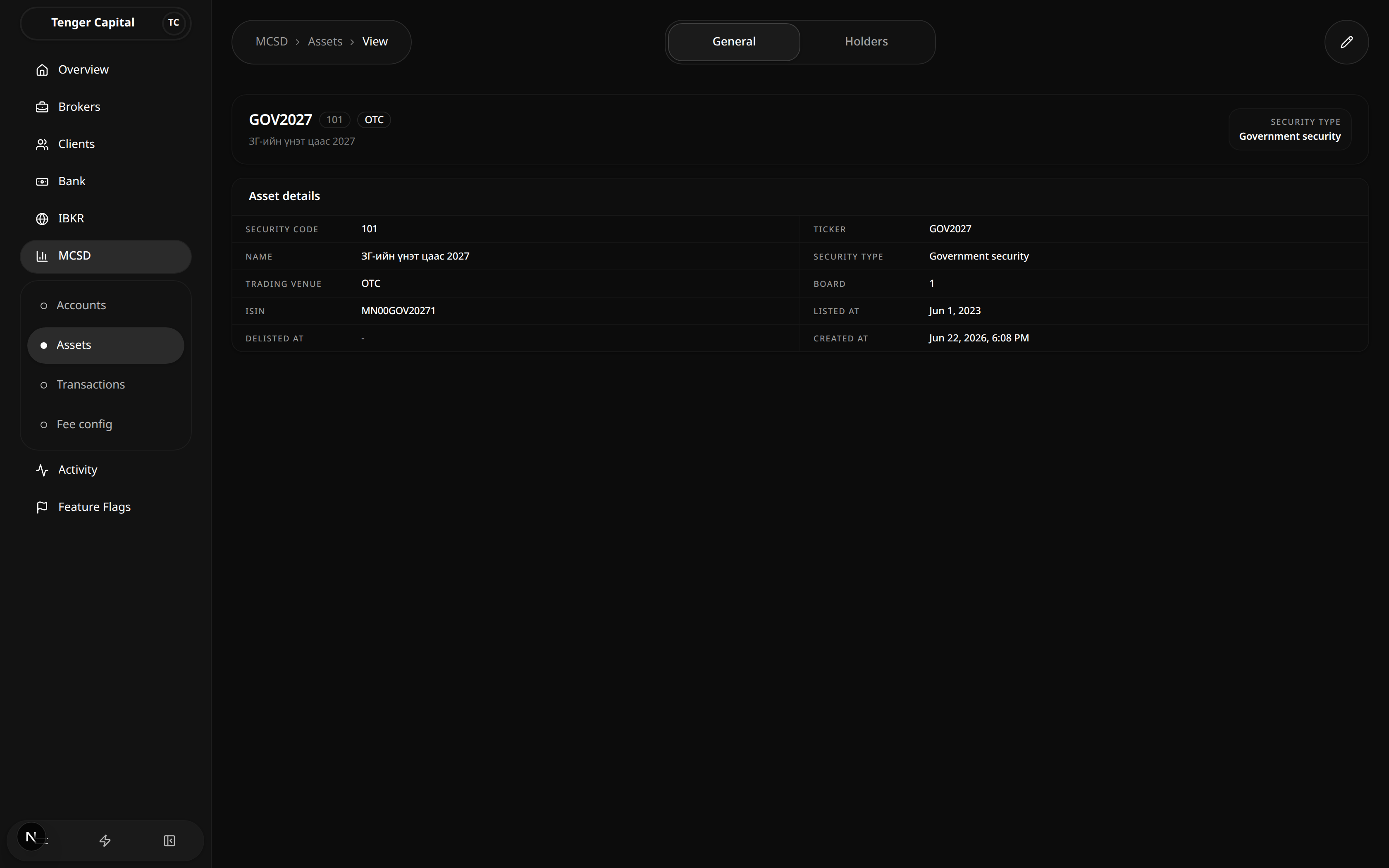This screenshot has height=868, width=1389.
Task: Select the General tab
Action: coord(733,42)
